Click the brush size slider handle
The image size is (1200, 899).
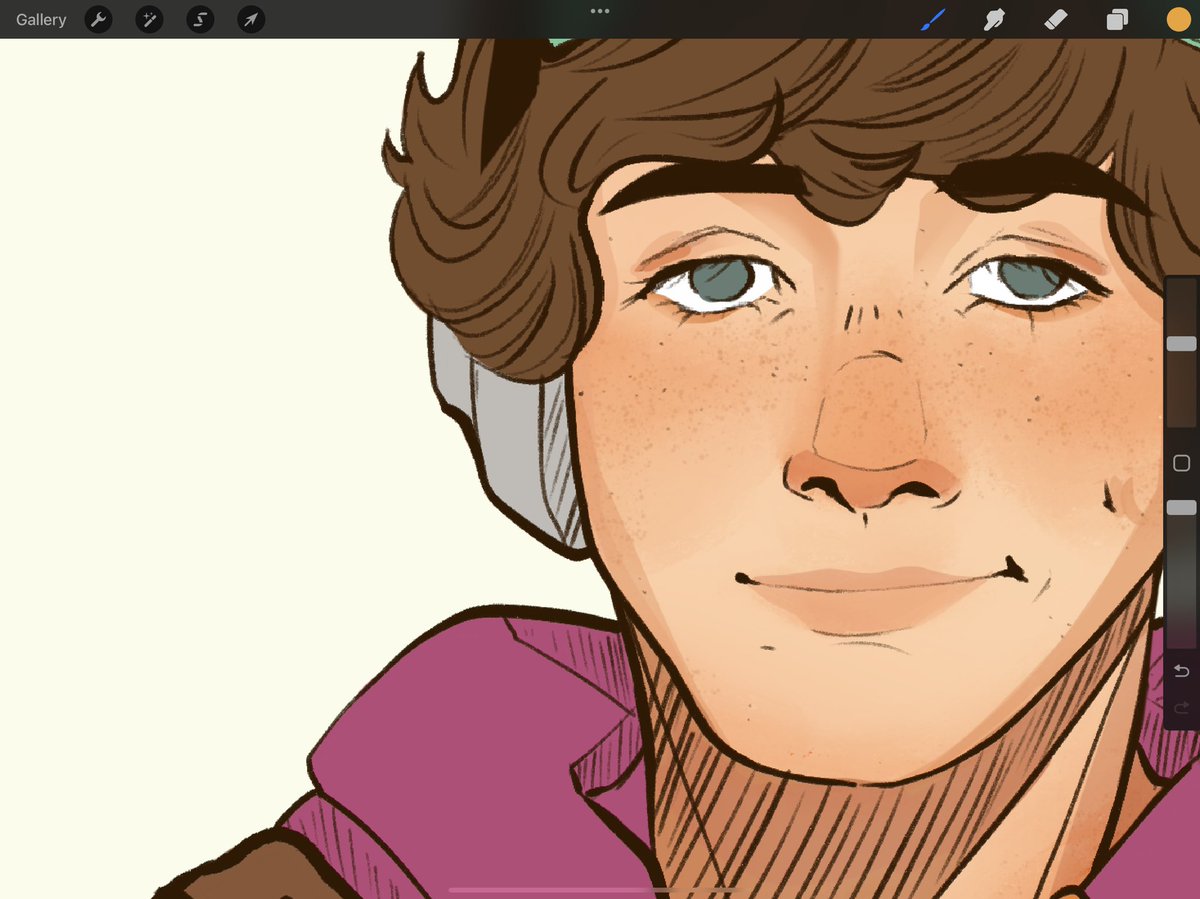pos(1181,343)
